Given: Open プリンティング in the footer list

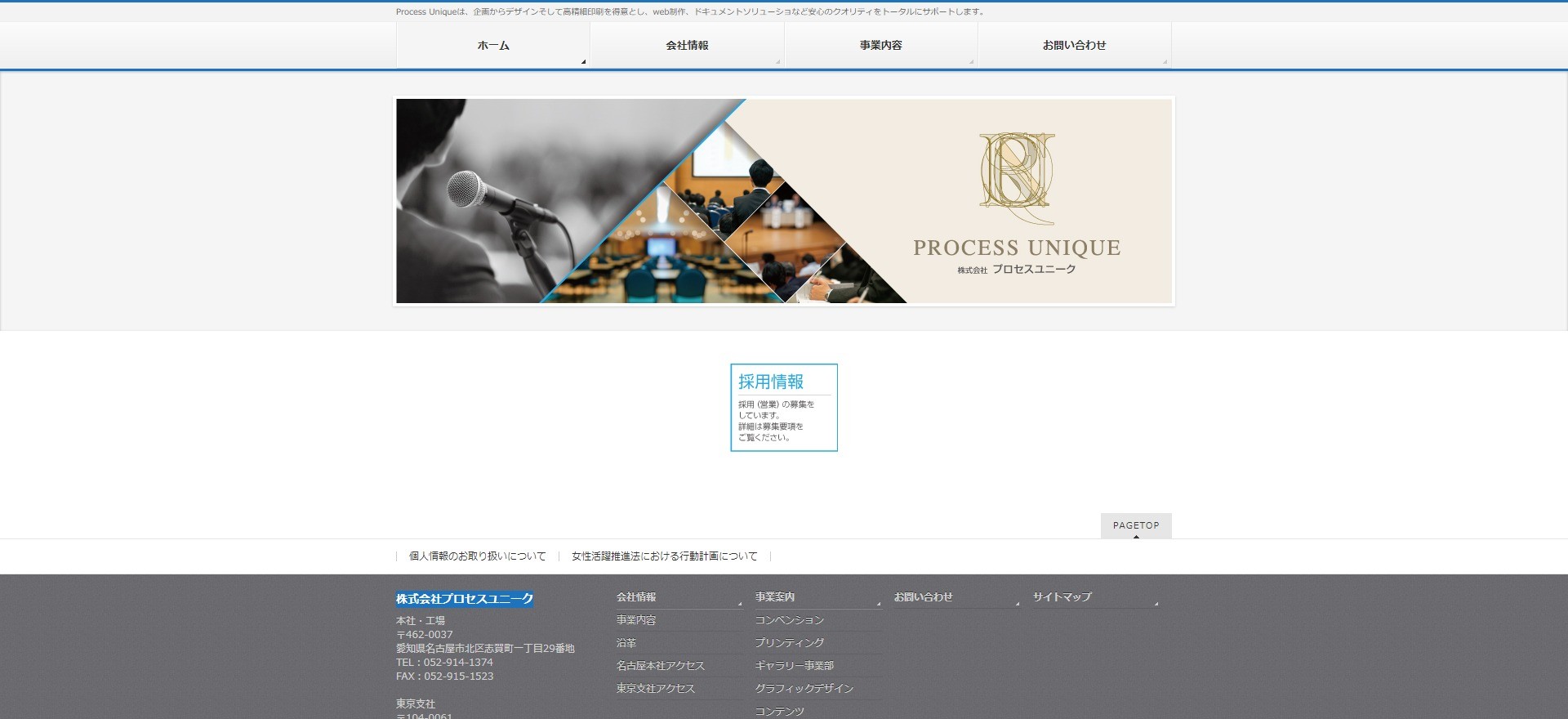Looking at the screenshot, I should coord(789,643).
